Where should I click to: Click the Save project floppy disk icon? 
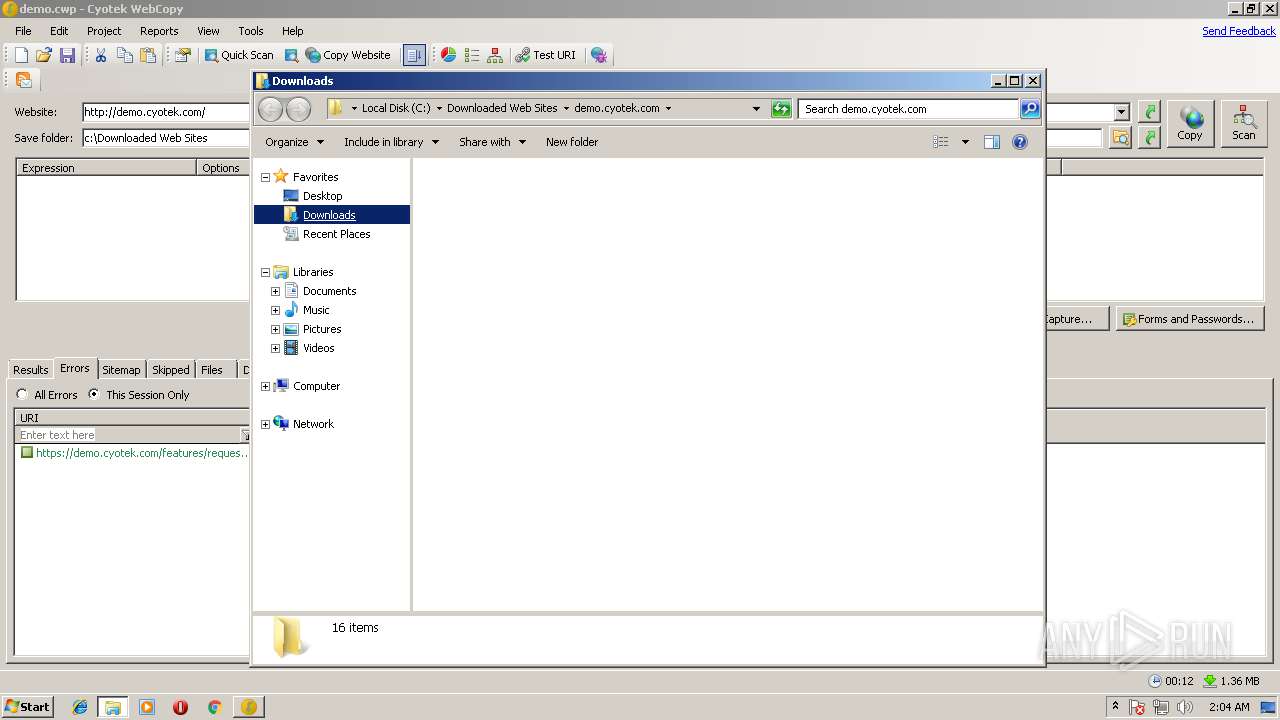click(67, 55)
